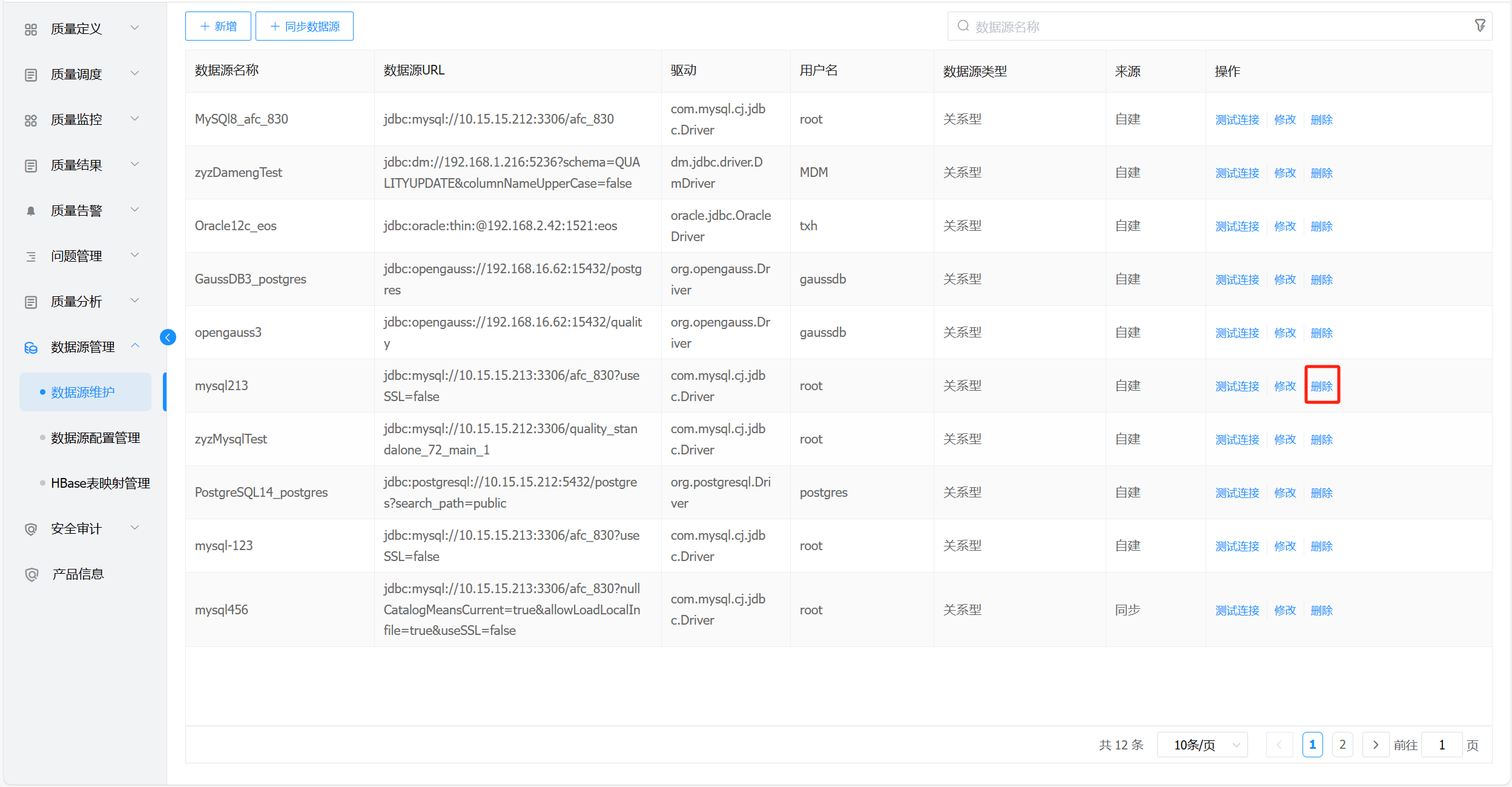Viewport: 1512px width, 787px height.
Task: Click the filter funnel icon in search bar
Action: (1479, 25)
